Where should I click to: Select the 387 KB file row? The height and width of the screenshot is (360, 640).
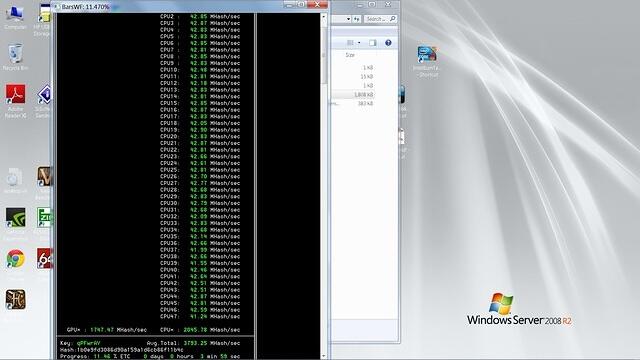[353, 104]
